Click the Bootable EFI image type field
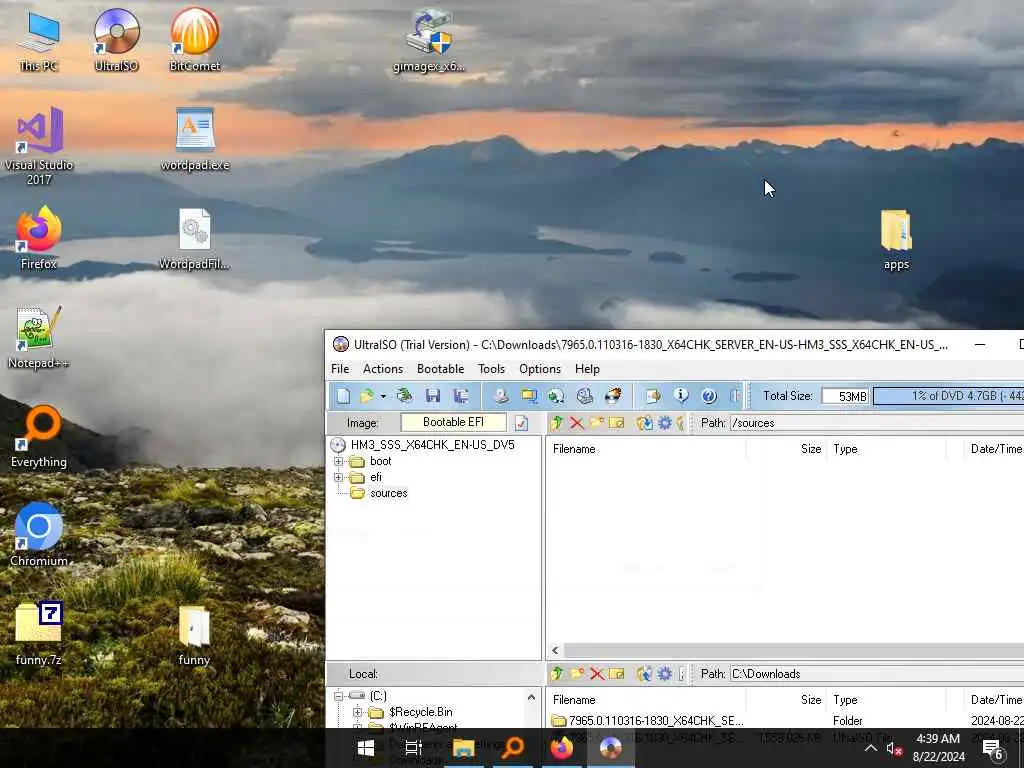 pyautogui.click(x=453, y=423)
